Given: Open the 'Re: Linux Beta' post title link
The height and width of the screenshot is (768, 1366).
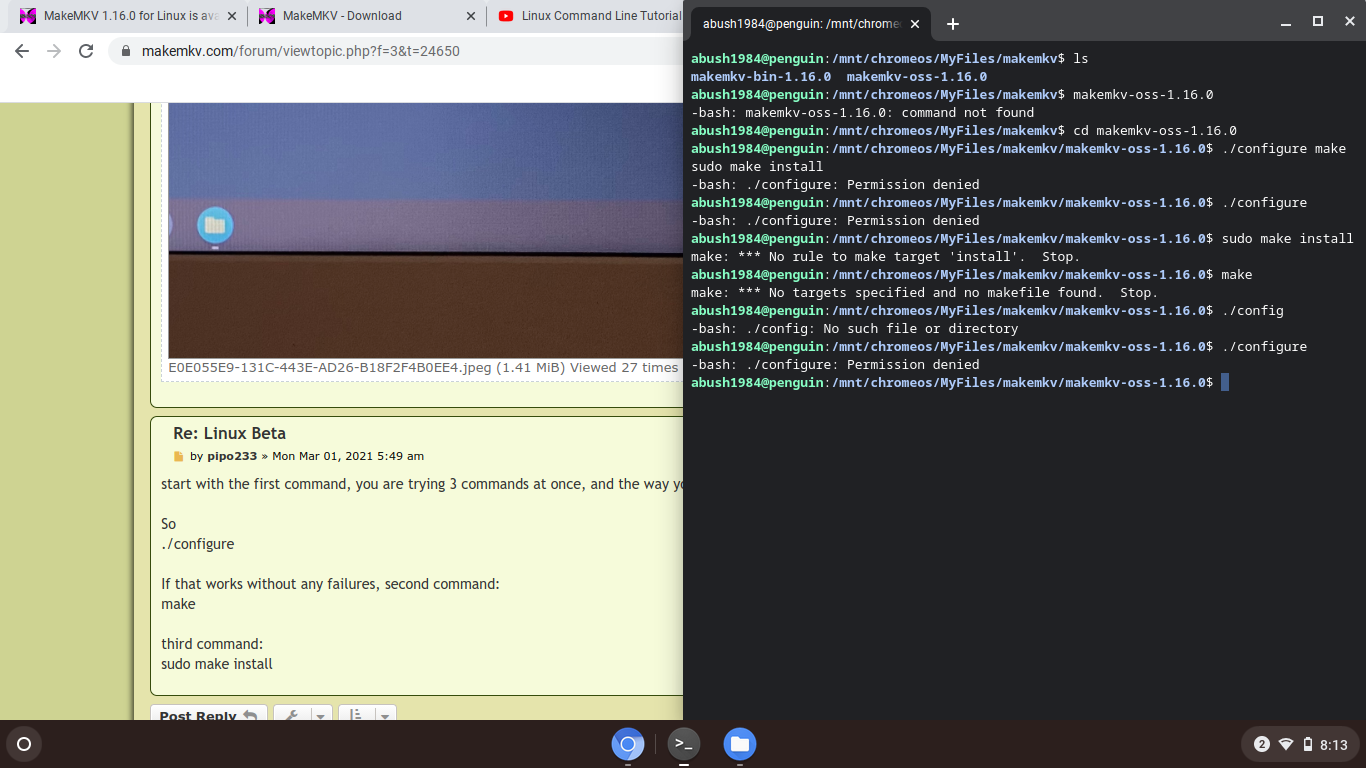Looking at the screenshot, I should tap(229, 433).
